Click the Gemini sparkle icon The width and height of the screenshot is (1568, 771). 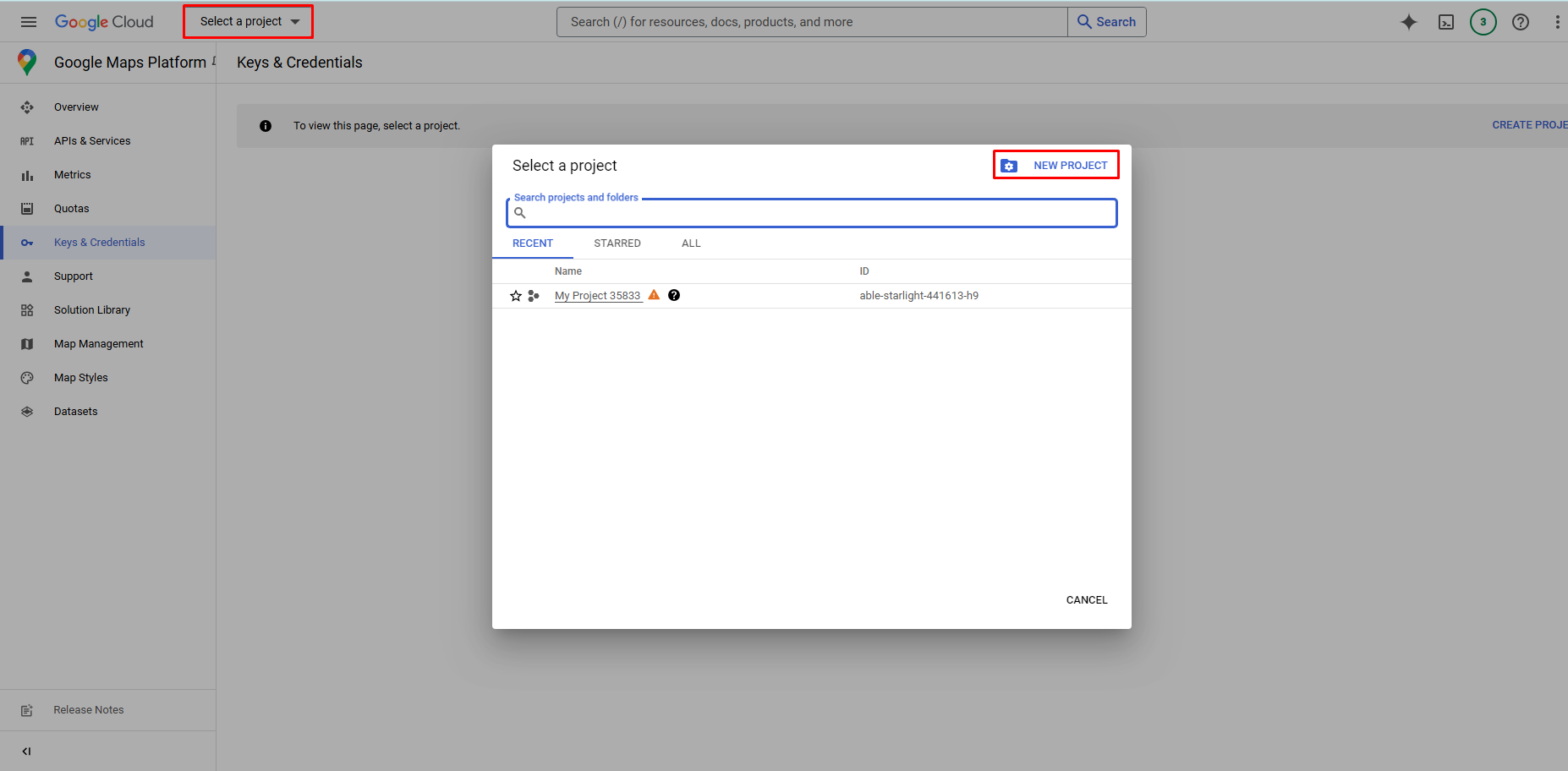[1408, 22]
